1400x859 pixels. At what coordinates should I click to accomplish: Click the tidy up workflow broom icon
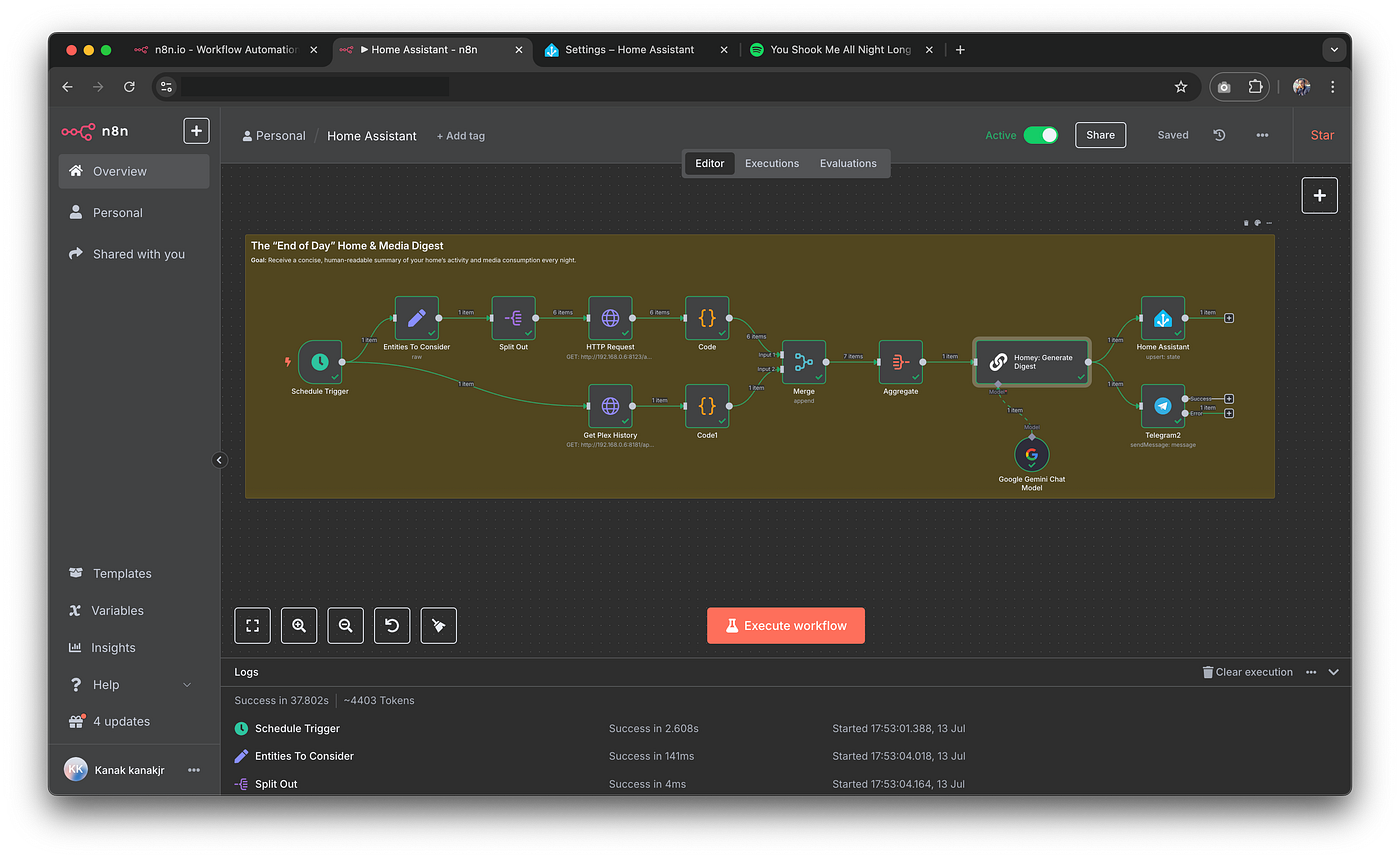[438, 625]
